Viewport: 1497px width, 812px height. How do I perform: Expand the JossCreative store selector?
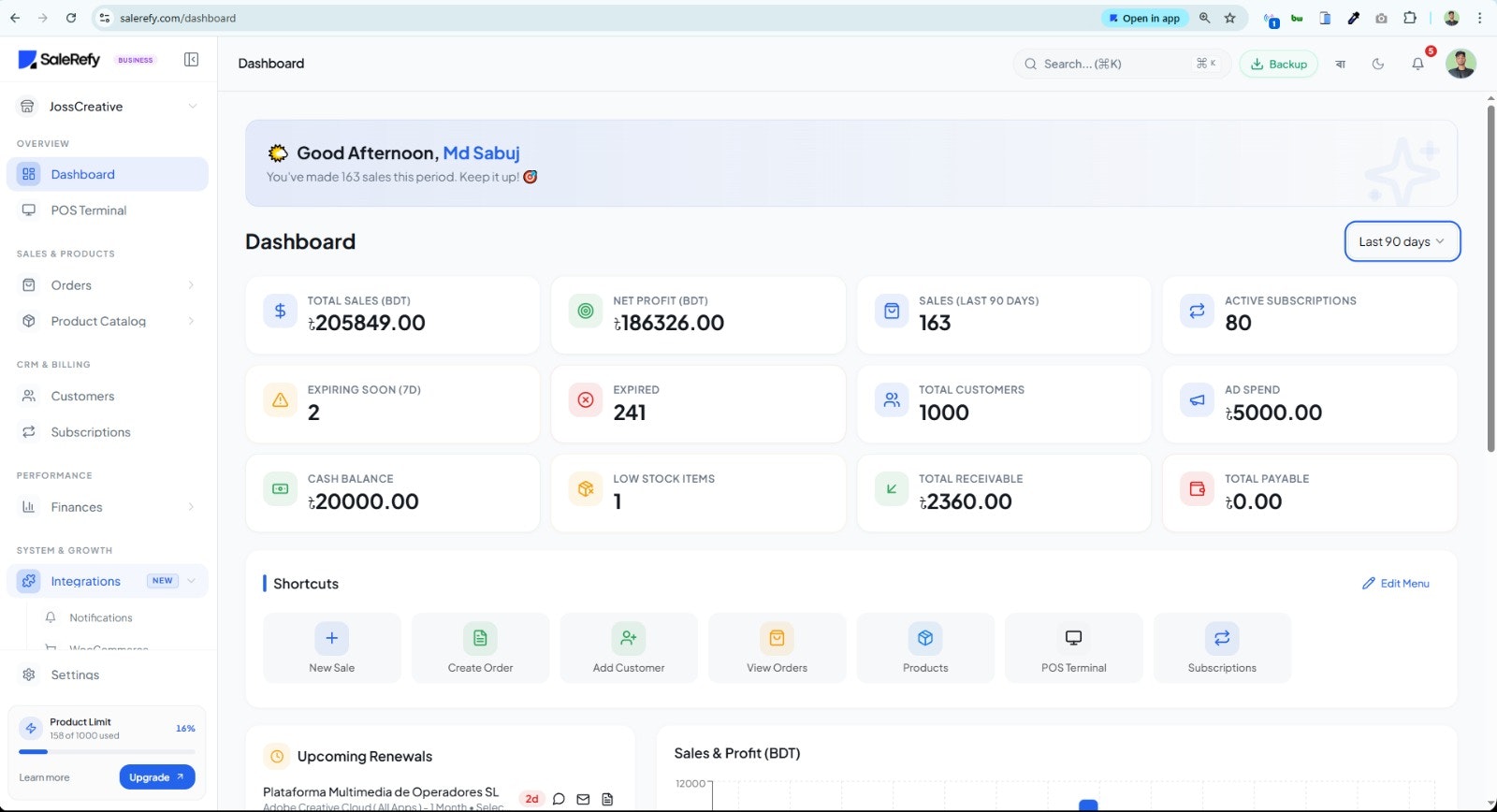pyautogui.click(x=108, y=107)
